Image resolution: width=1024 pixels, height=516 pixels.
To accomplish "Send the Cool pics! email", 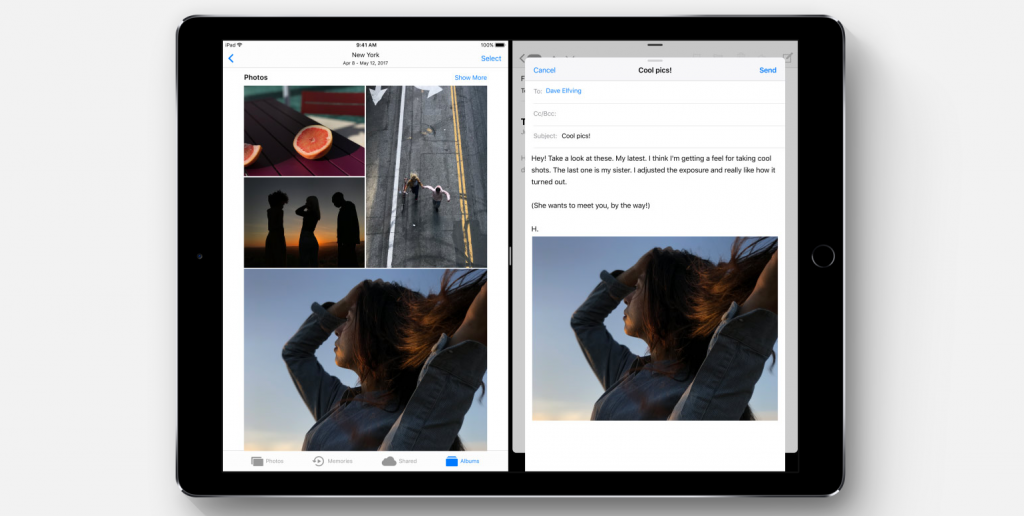I will (767, 71).
